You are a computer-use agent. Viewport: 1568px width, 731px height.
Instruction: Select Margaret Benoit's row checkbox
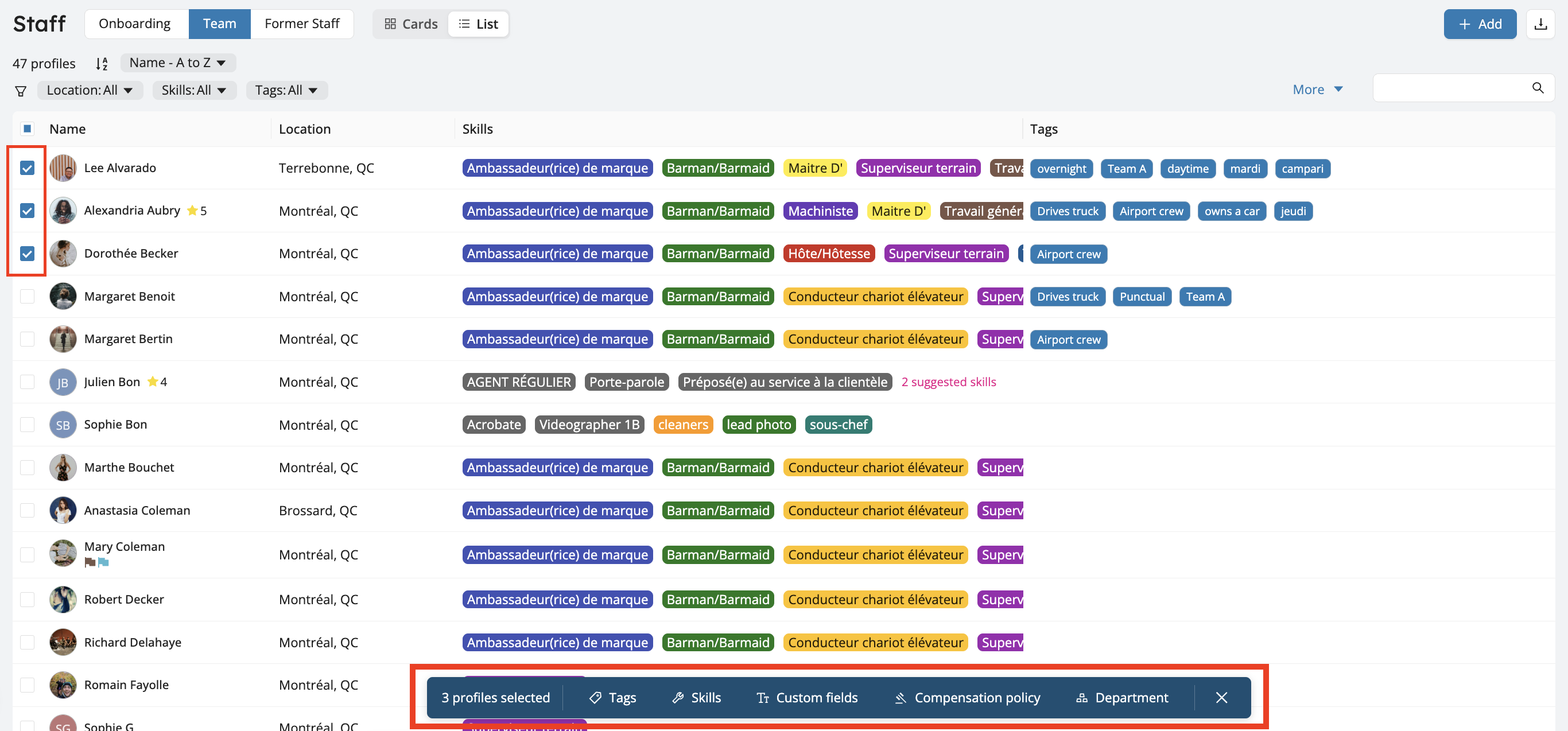click(27, 297)
